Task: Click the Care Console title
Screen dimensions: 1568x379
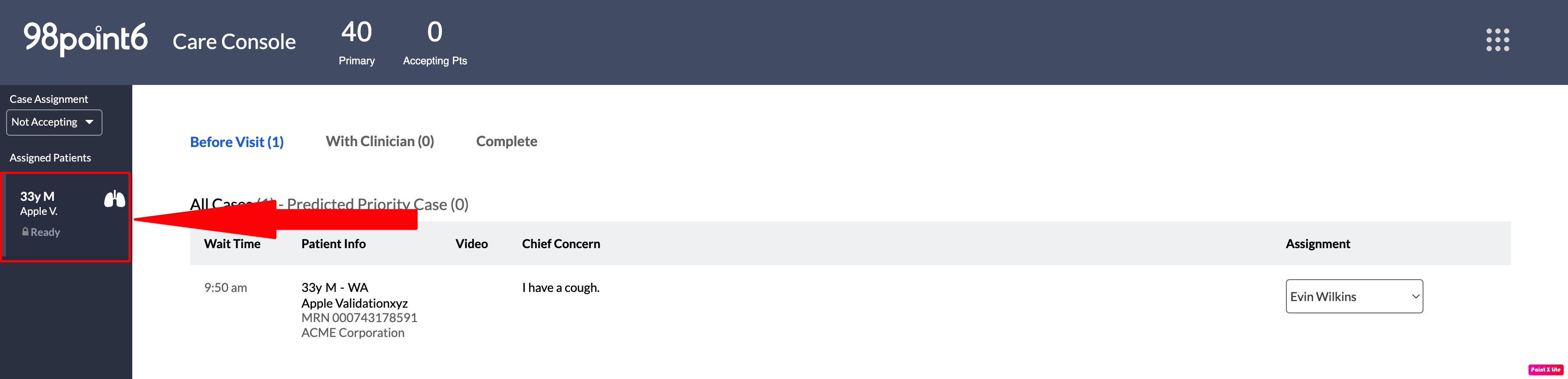Action: click(x=234, y=42)
